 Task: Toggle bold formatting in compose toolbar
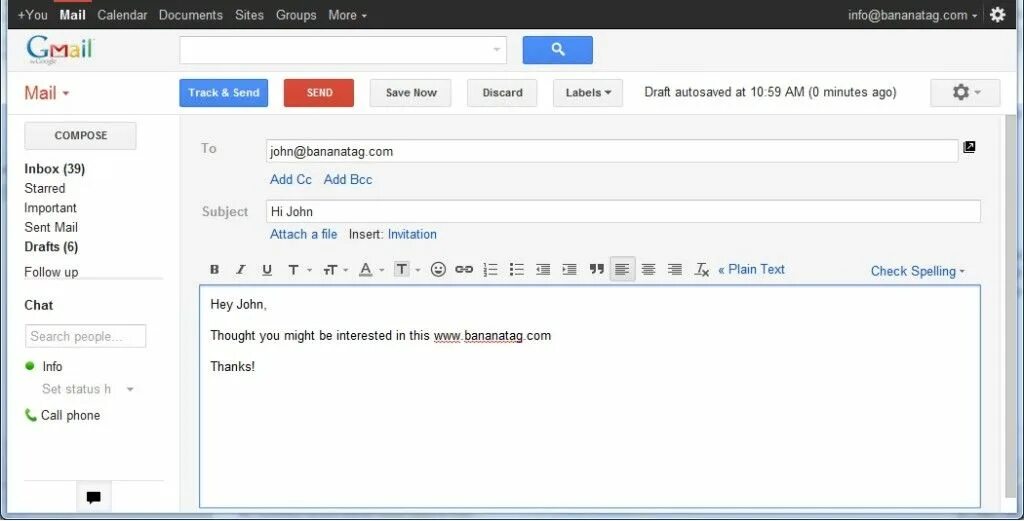point(214,269)
